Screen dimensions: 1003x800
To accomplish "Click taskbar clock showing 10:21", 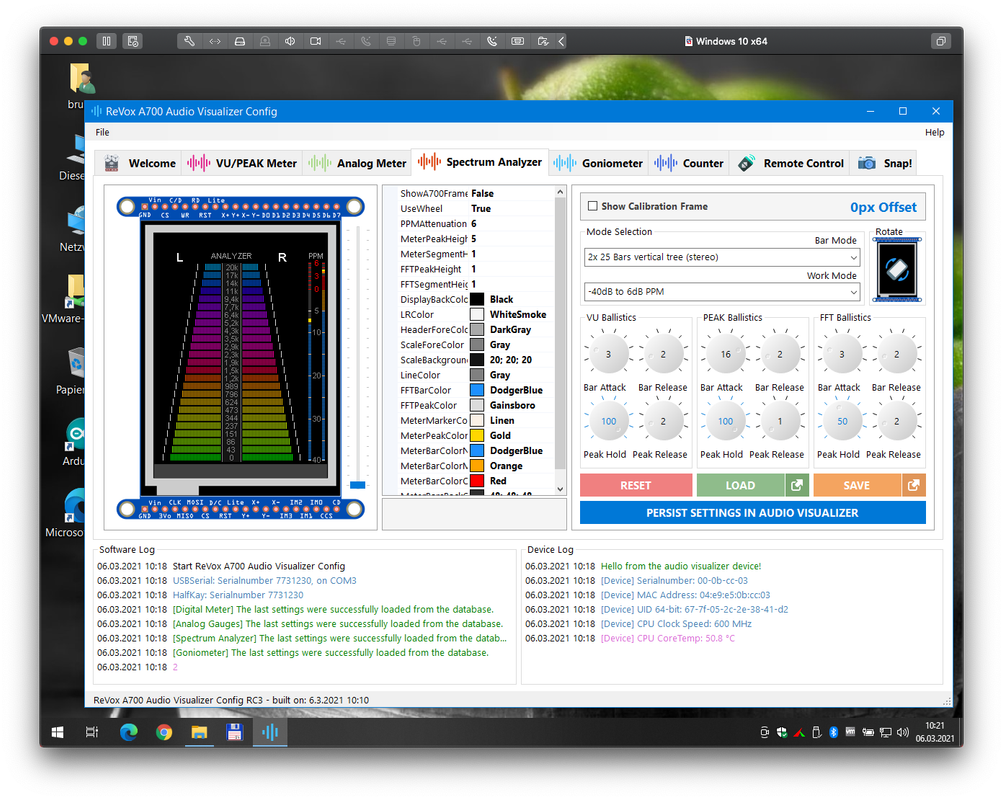I will point(935,732).
